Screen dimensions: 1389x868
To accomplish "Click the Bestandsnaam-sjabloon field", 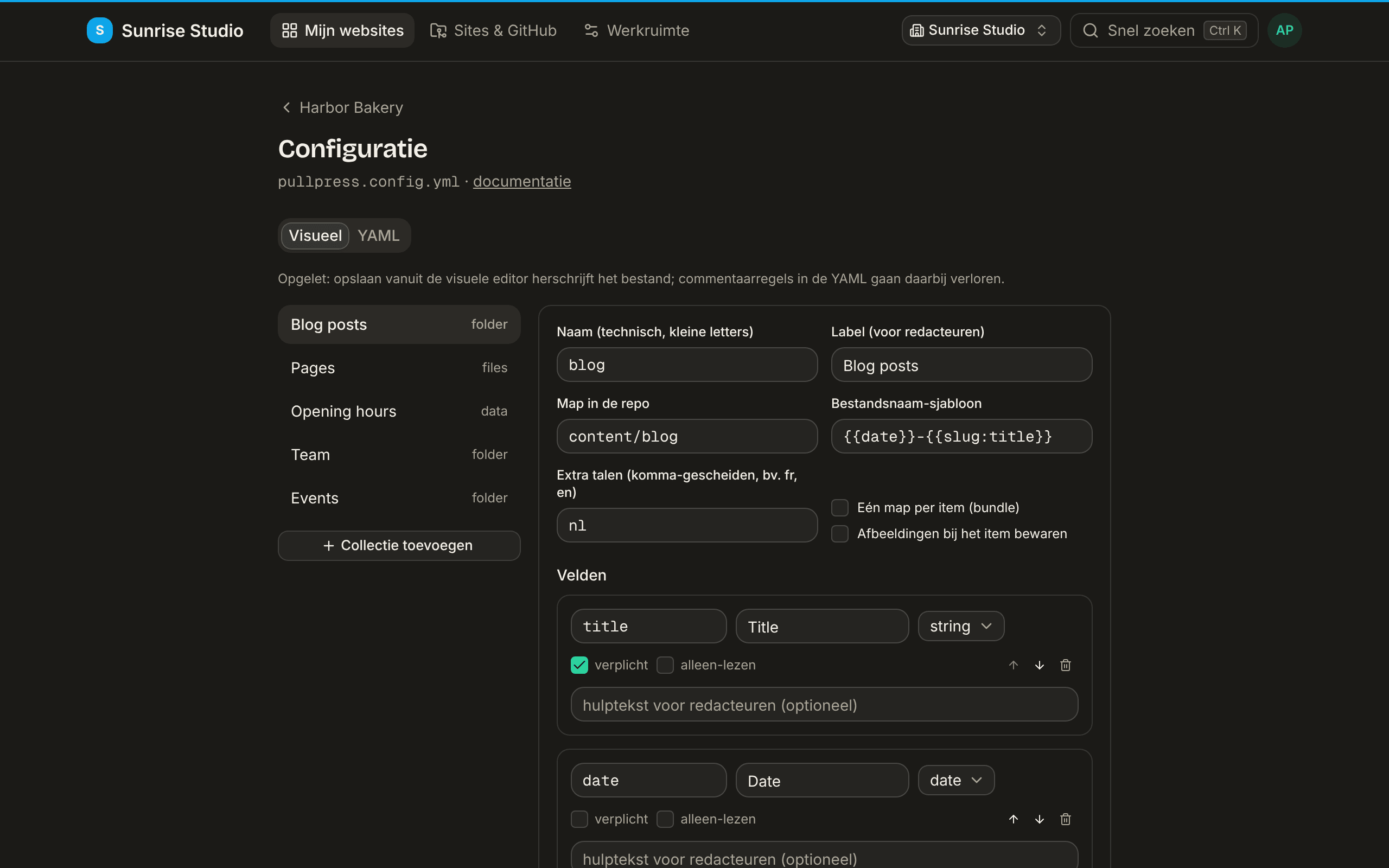I will (x=961, y=436).
